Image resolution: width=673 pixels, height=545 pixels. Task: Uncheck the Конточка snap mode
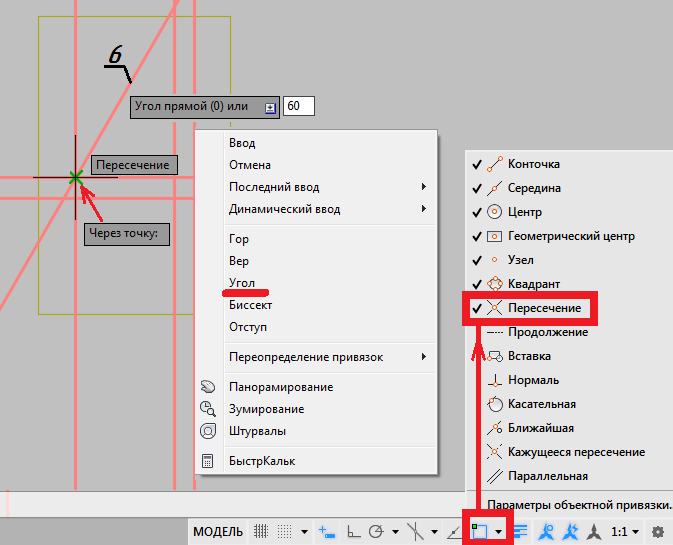tap(534, 164)
